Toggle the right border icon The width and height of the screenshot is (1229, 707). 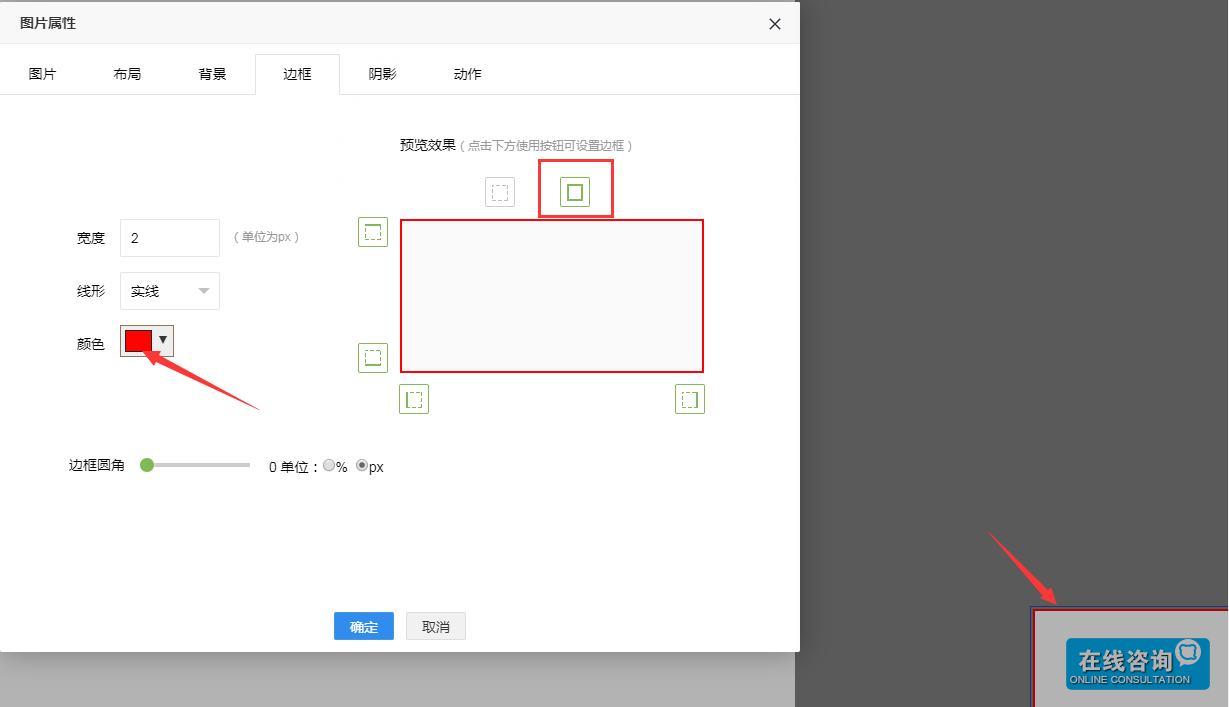[690, 399]
